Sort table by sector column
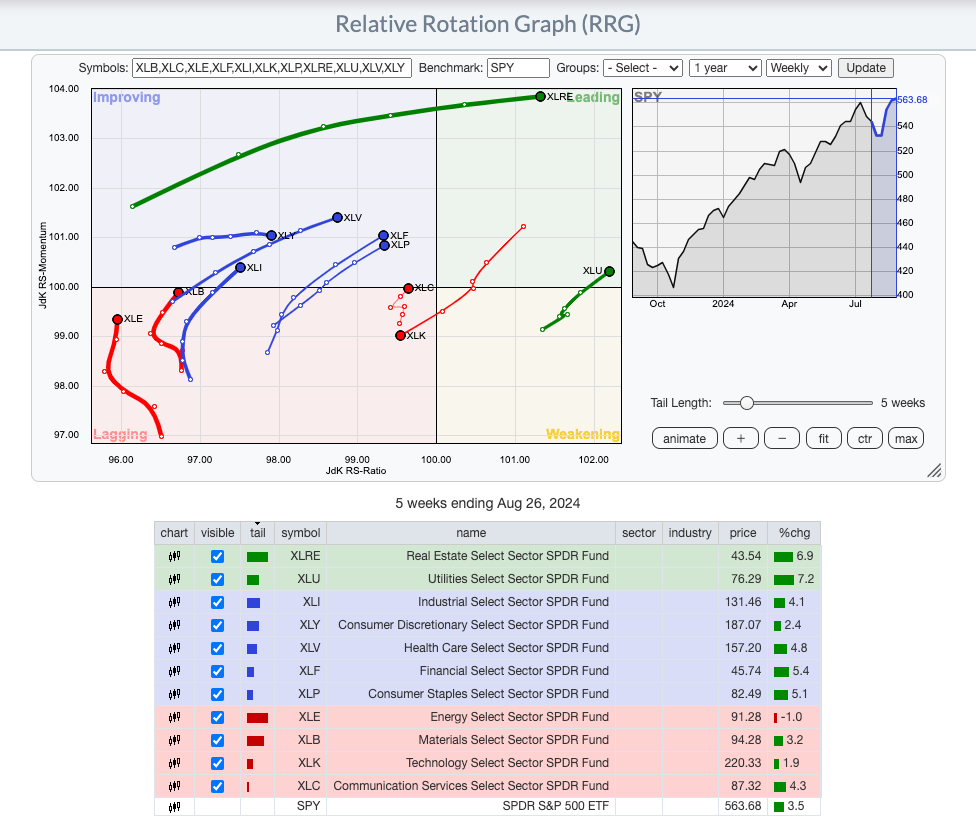 639,533
